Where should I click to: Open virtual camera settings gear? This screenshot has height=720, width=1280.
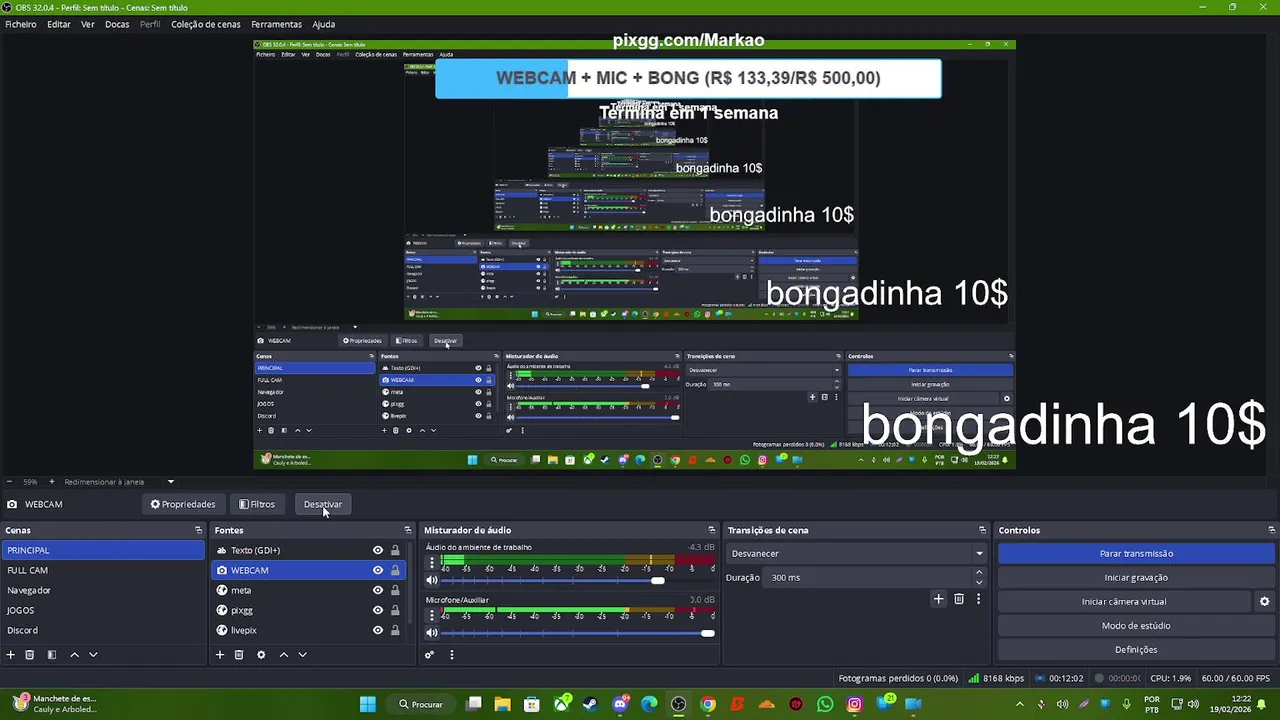tap(1264, 602)
